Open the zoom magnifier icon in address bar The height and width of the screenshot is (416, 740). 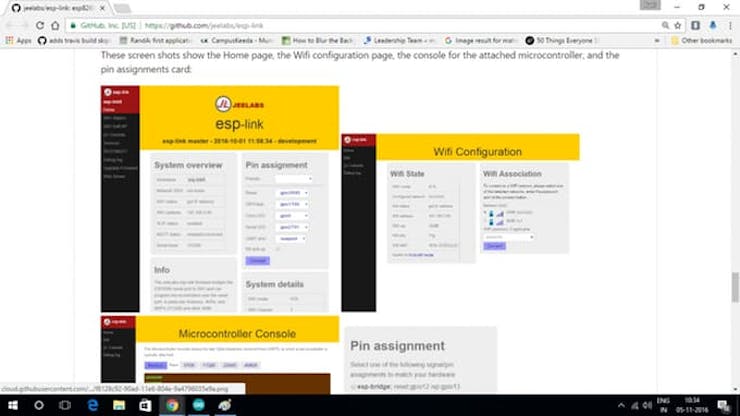pos(665,25)
